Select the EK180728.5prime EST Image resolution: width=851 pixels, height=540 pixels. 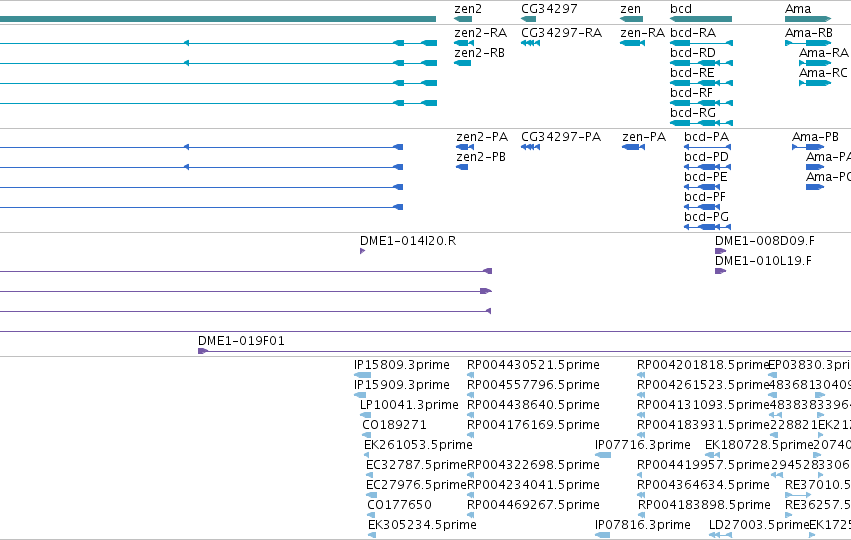coord(713,455)
